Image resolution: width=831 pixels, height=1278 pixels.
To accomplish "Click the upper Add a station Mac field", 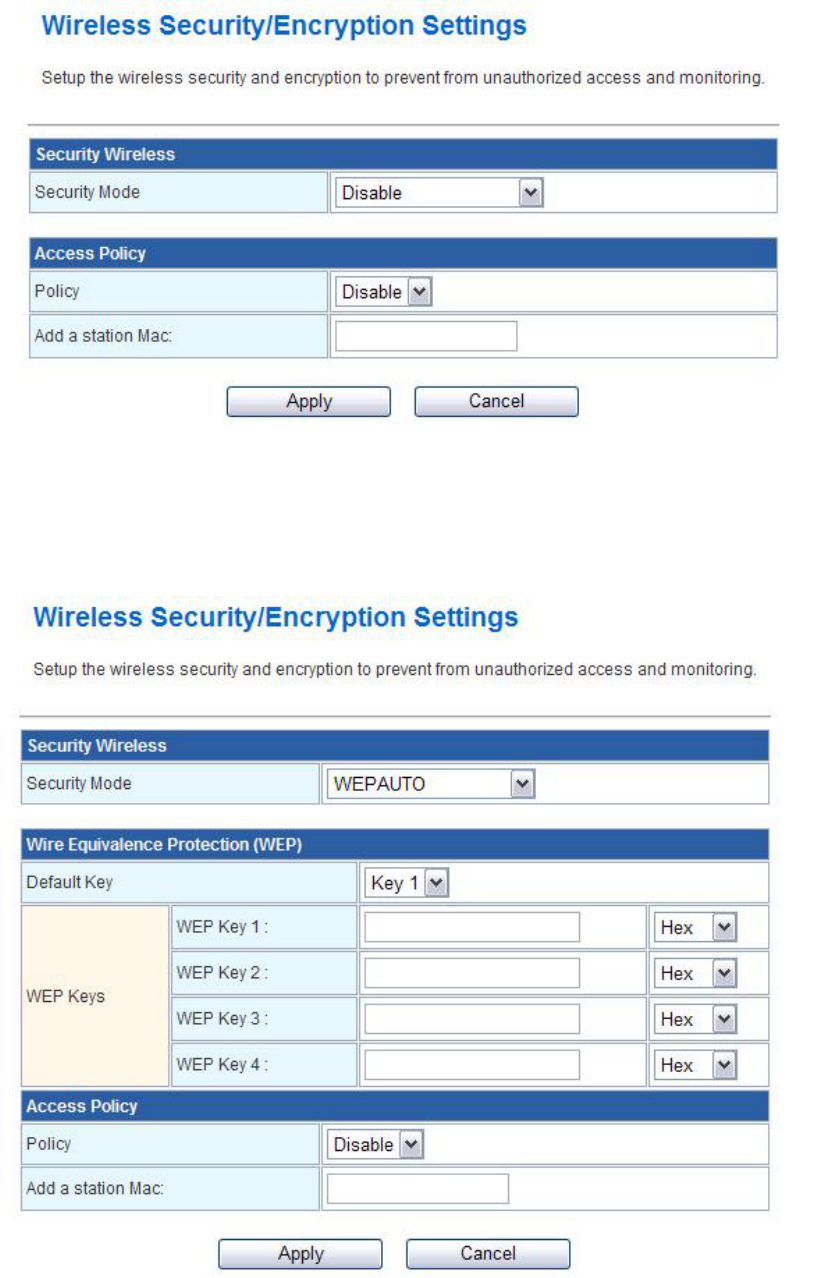I will click(425, 337).
